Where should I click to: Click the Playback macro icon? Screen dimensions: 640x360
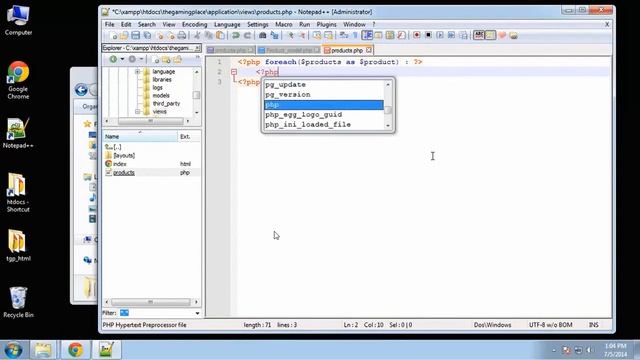(440, 36)
